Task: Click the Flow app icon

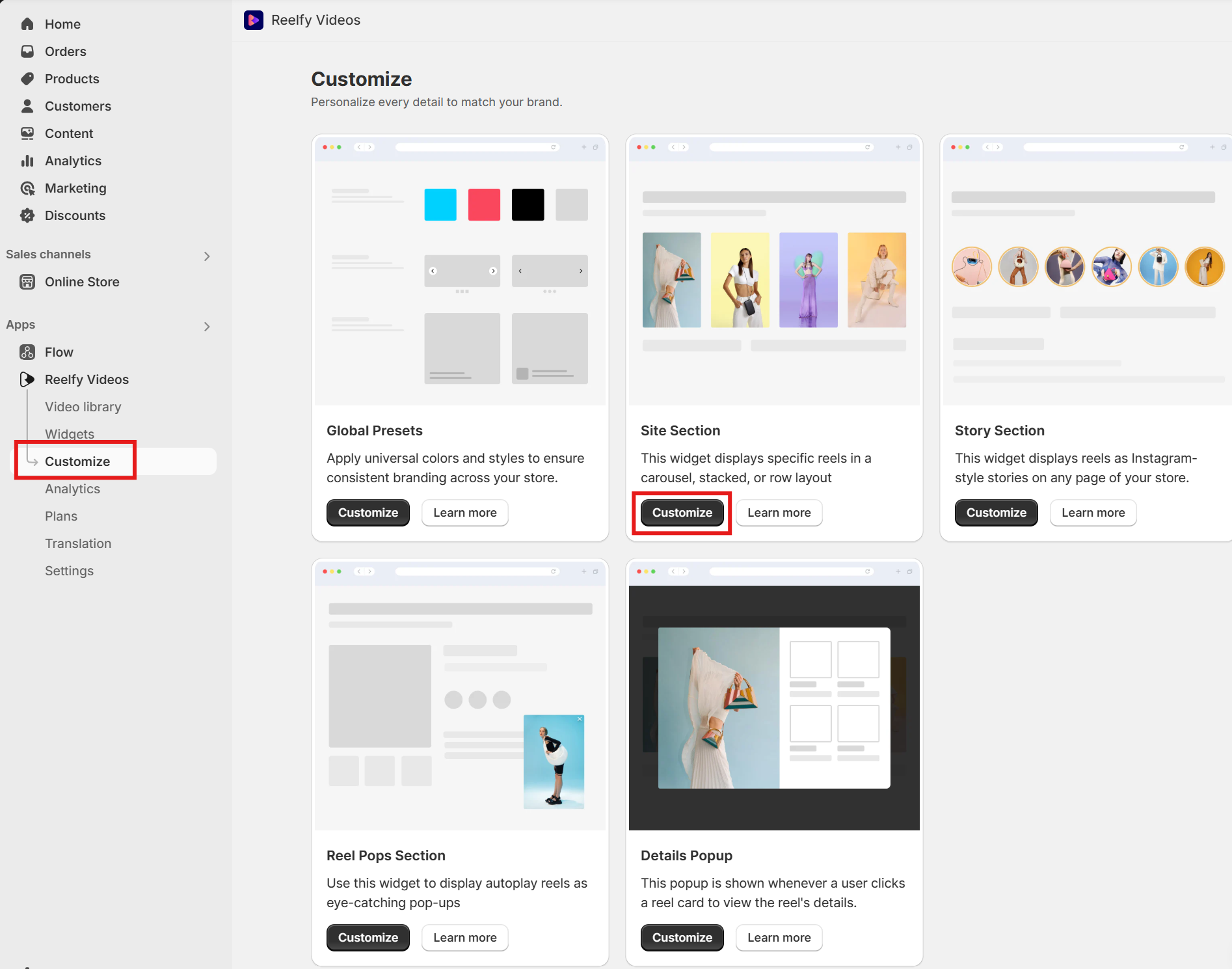Action: 27,352
